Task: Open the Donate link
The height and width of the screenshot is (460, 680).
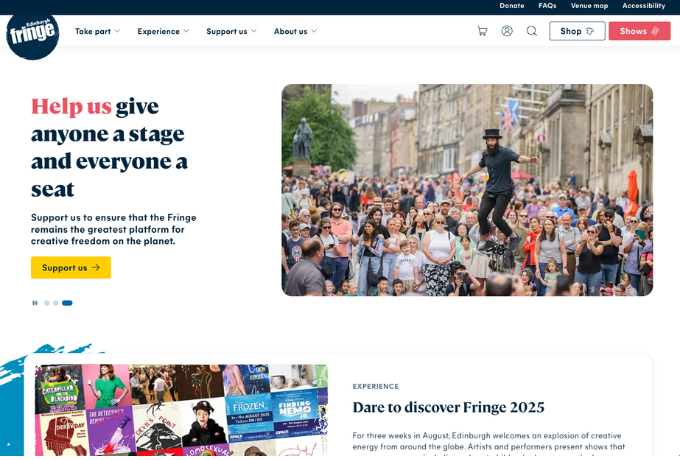Action: click(x=512, y=6)
